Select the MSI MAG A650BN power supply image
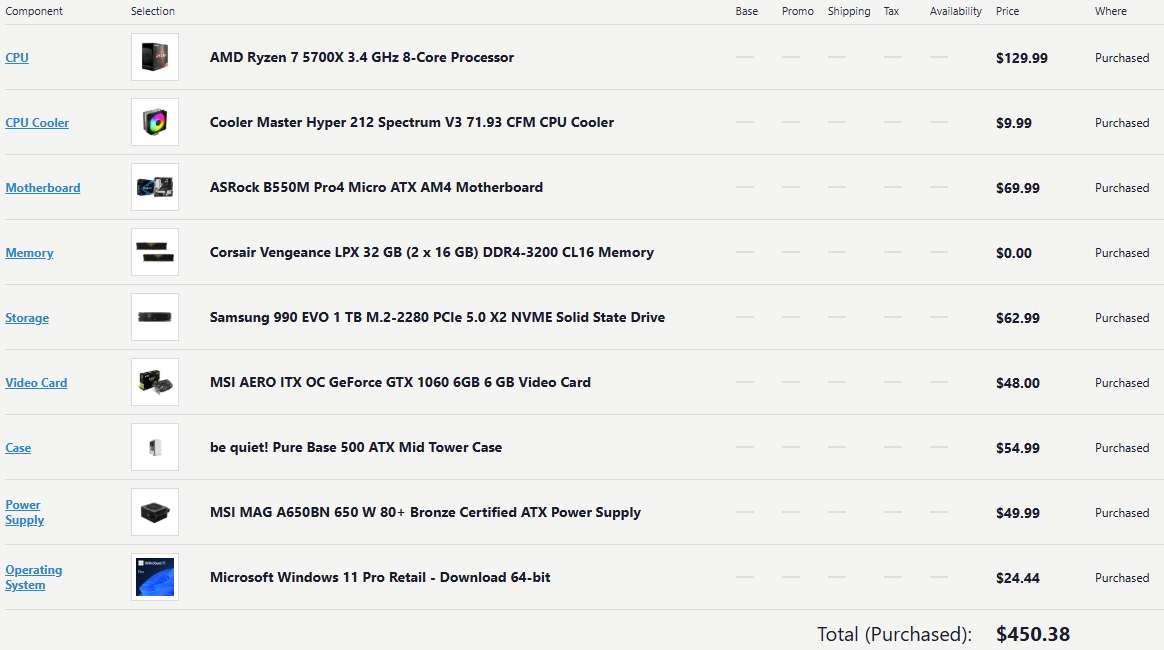The height and width of the screenshot is (650, 1164). 155,512
